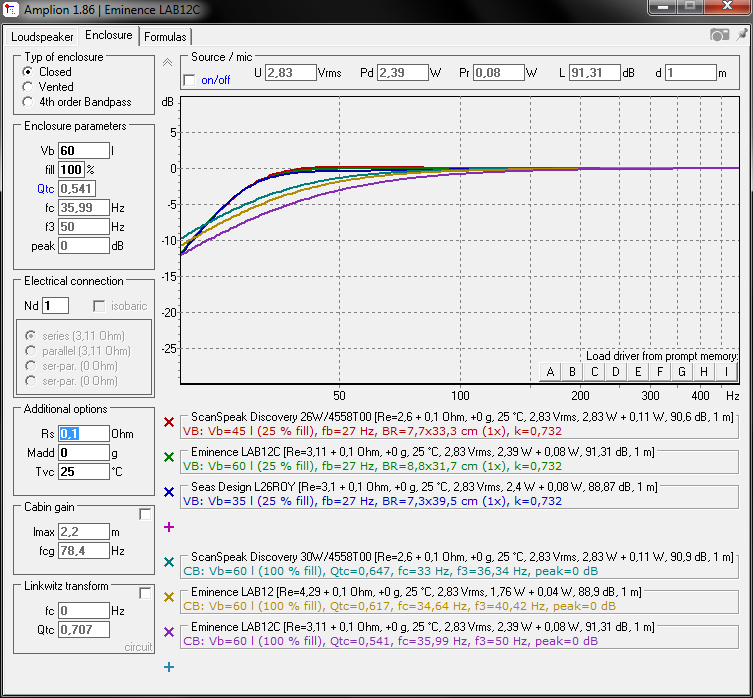Screen dimensions: 753x698
Task: Click the Amplion application icon in title bar
Action: 11,9
